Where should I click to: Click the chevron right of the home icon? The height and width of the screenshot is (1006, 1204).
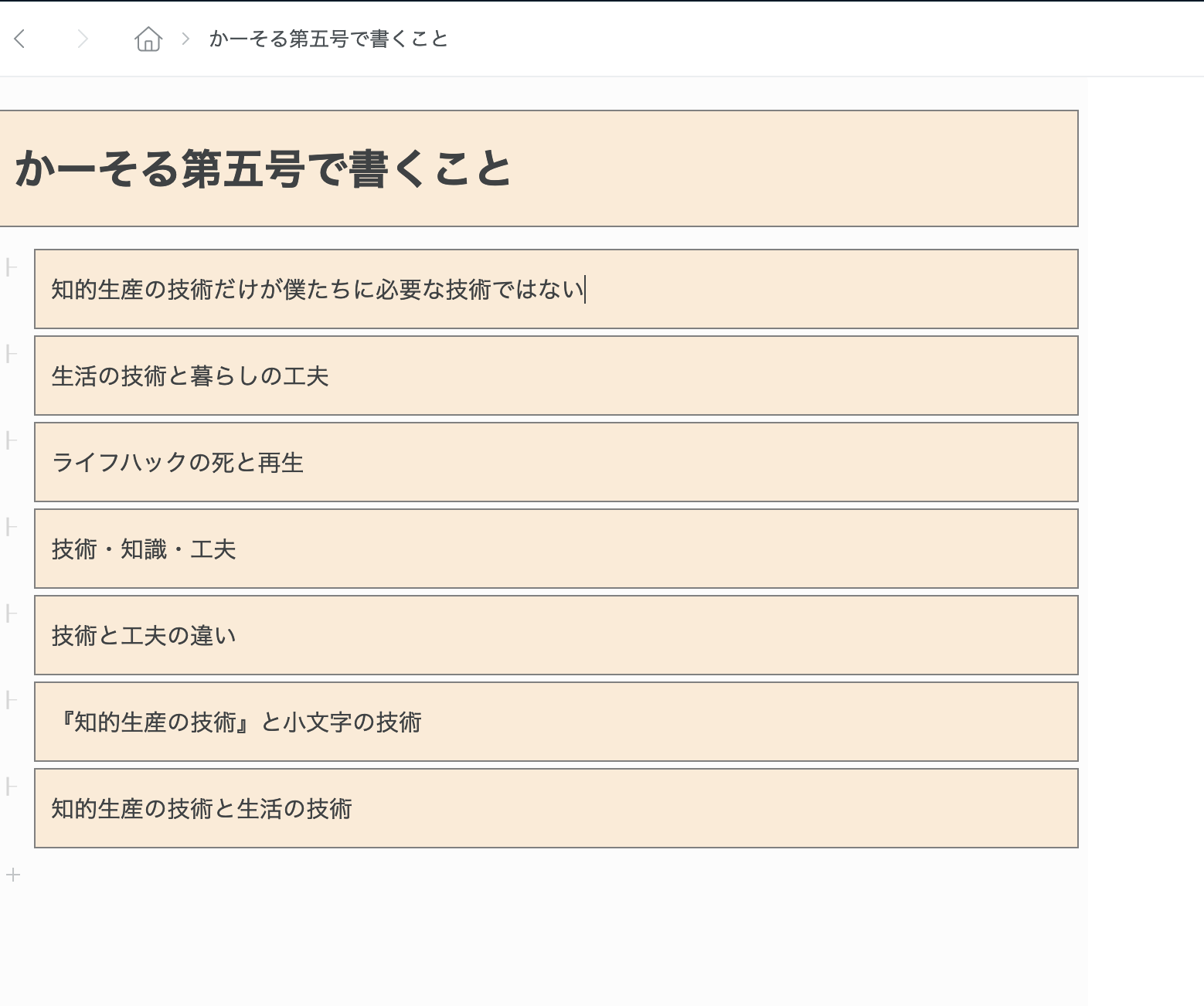(185, 38)
